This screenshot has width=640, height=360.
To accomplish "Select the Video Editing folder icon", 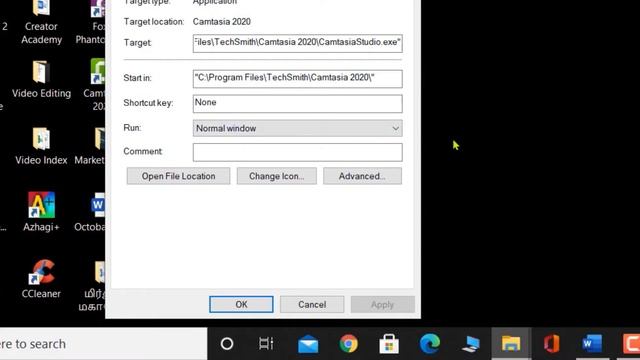I will tap(41, 80).
